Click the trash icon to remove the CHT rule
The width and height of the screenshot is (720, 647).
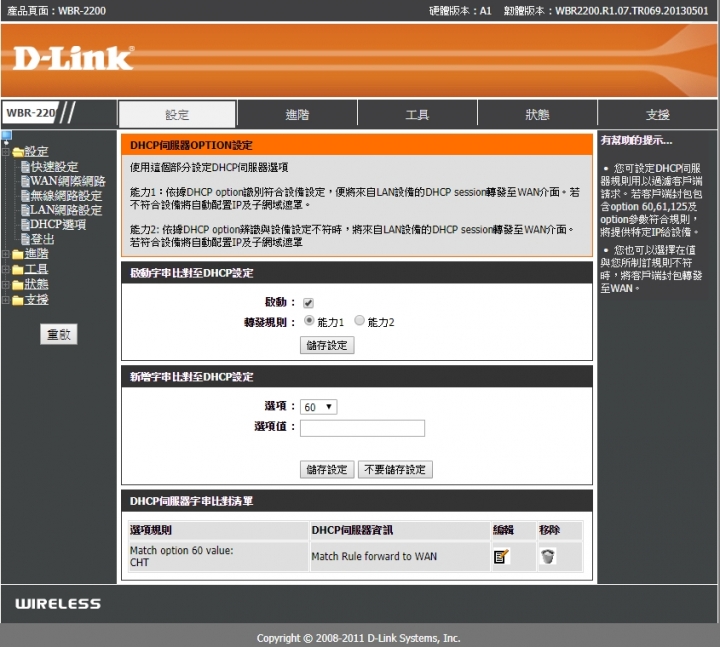point(547,556)
